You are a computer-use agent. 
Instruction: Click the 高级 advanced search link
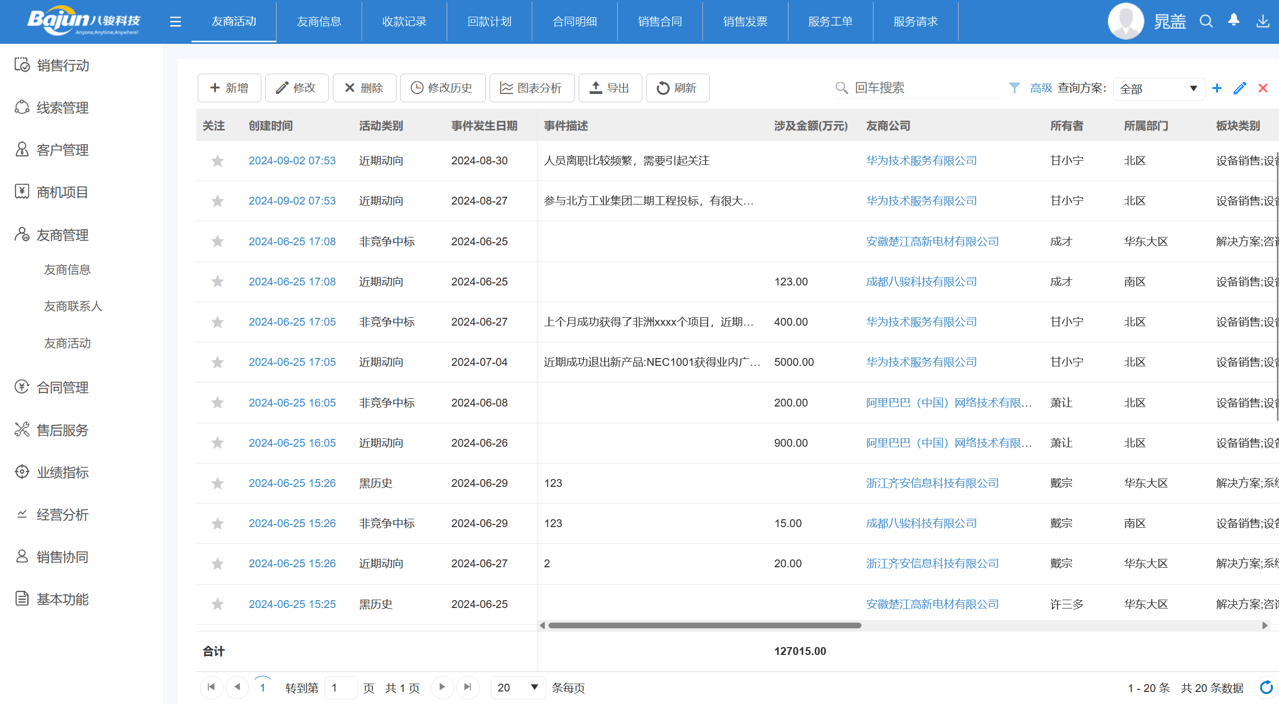coord(1039,88)
